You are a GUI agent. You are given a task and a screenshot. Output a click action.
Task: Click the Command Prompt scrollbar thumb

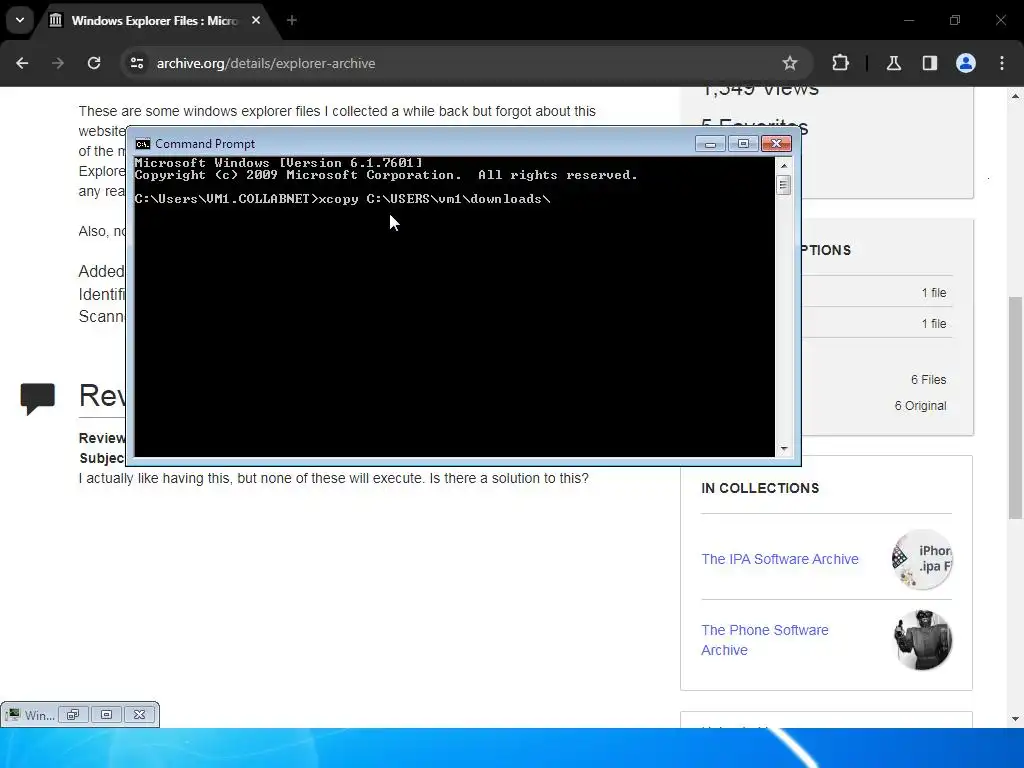coord(784,185)
